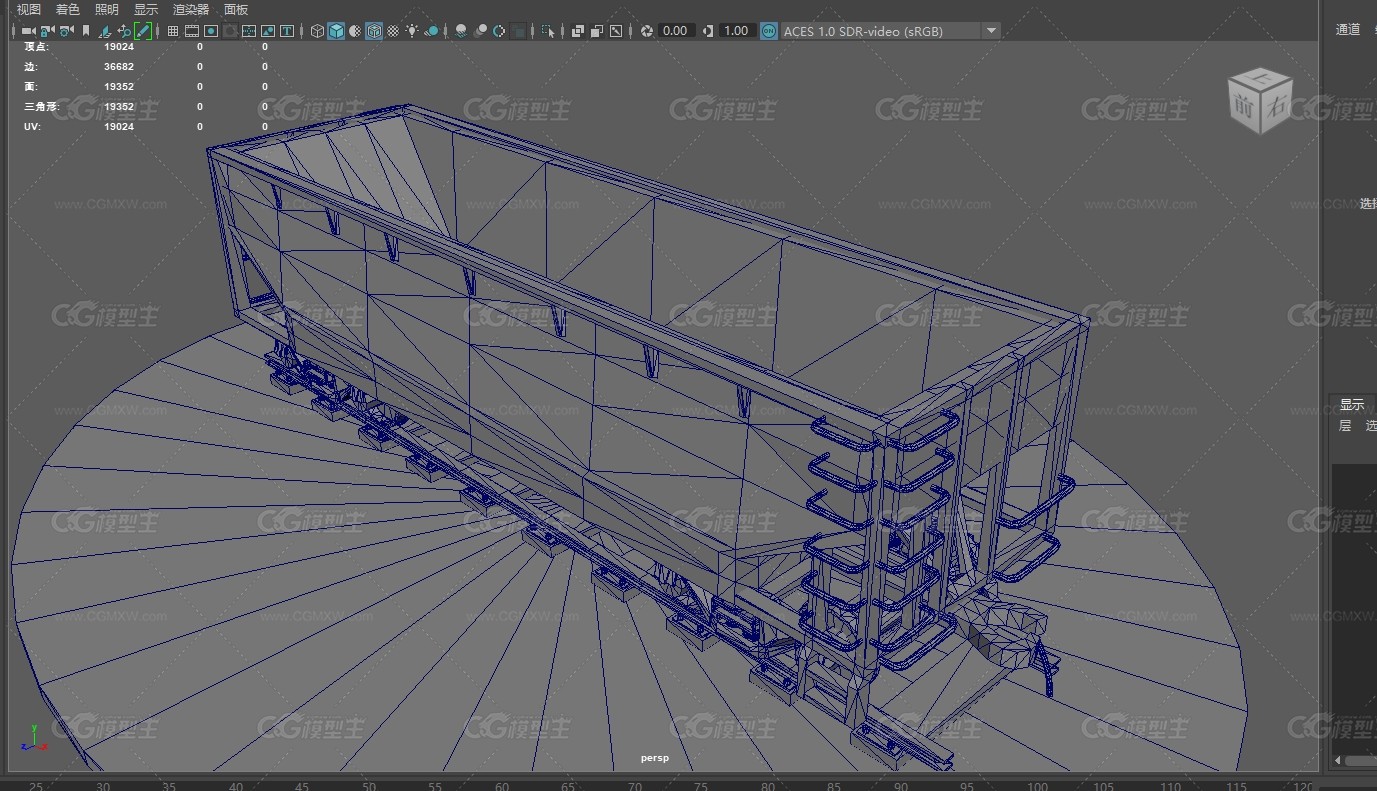Toggle the X-ray display icon
Image resolution: width=1377 pixels, height=791 pixels.
pyautogui.click(x=577, y=31)
